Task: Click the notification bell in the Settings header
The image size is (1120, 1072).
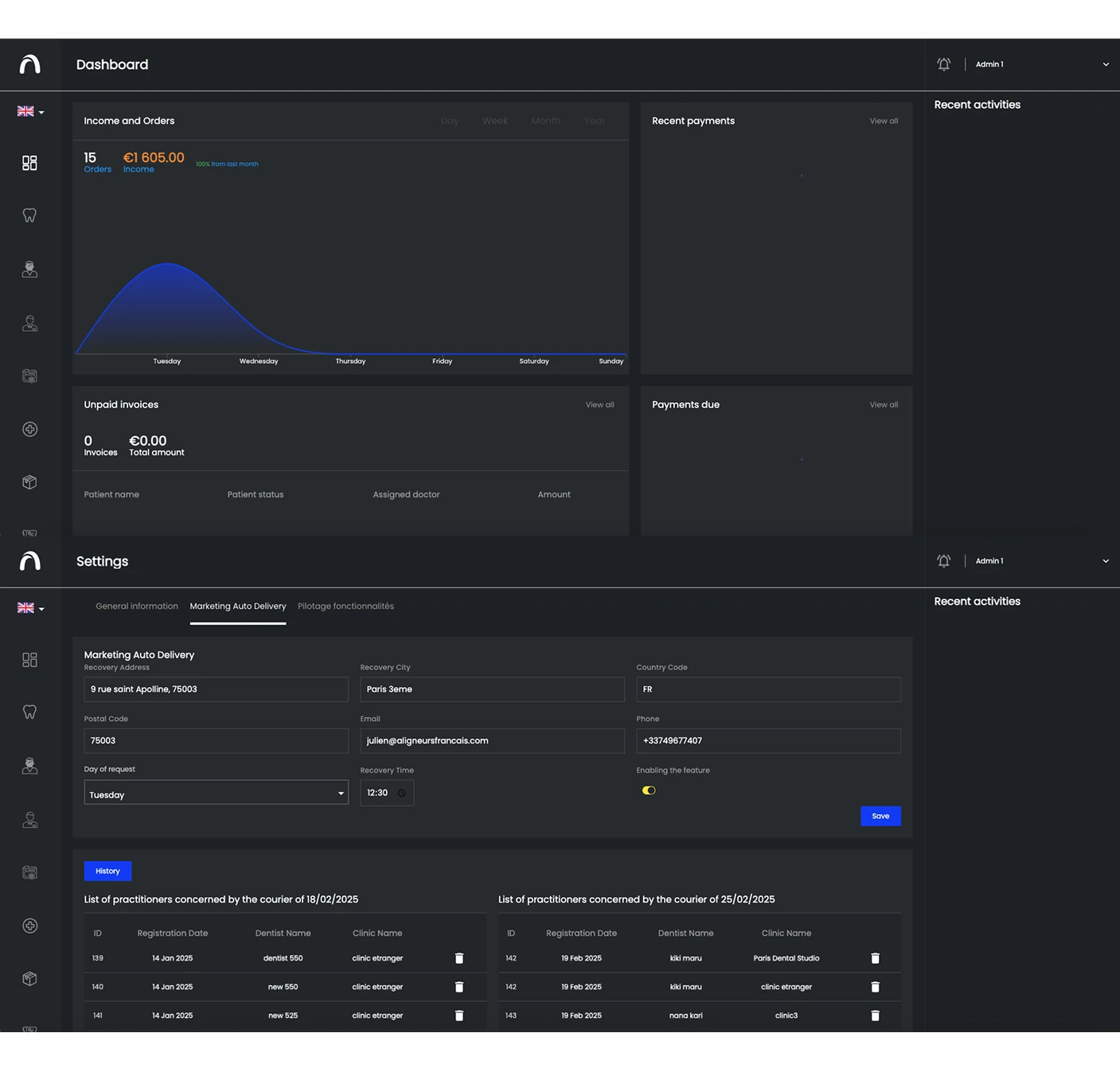Action: 943,561
